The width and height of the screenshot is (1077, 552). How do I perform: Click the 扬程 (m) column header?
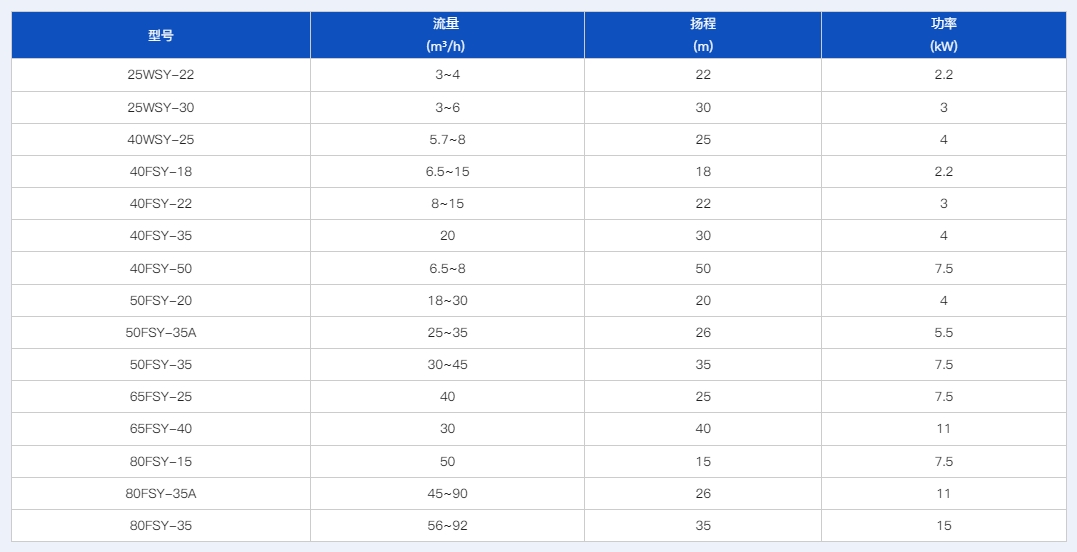pos(703,35)
